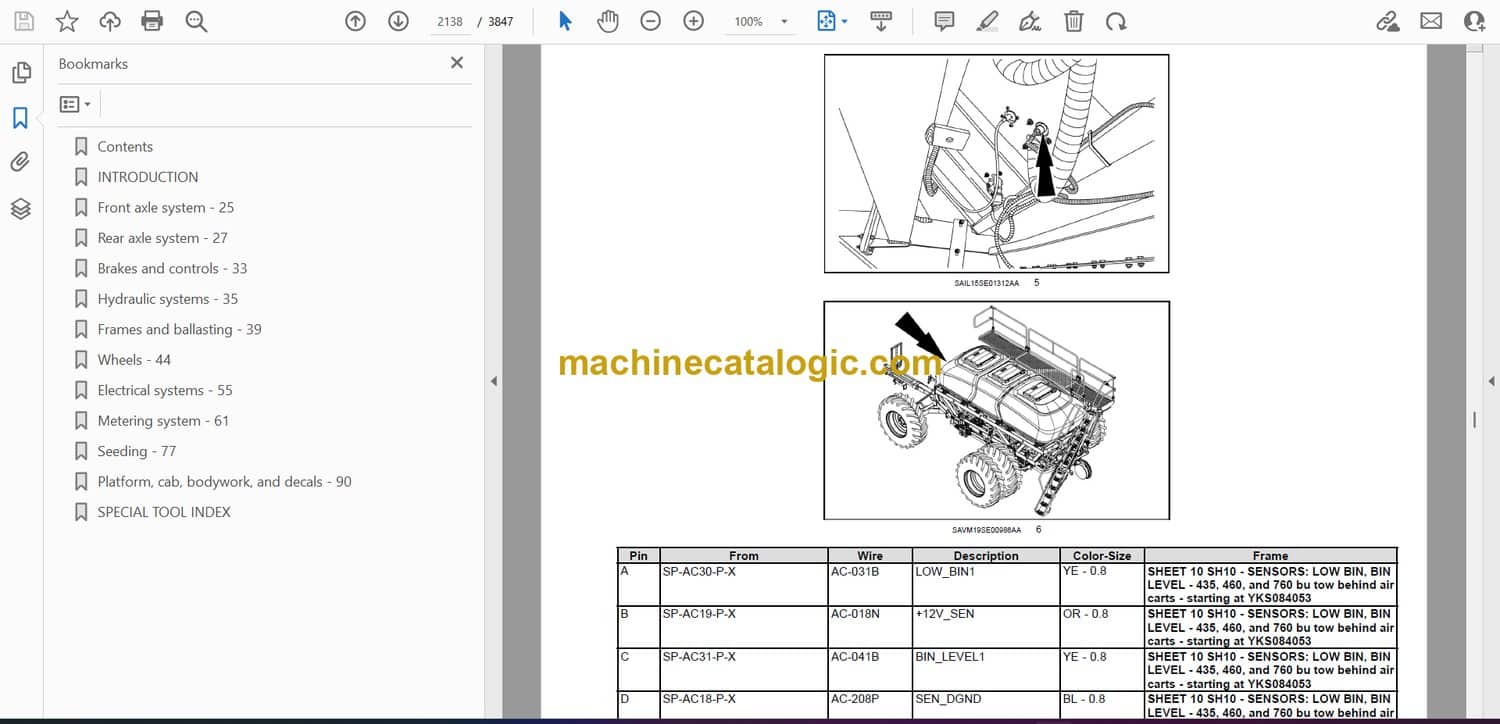Open Electrical systems - 55 bookmark
Viewport: 1500px width, 724px height.
click(165, 390)
